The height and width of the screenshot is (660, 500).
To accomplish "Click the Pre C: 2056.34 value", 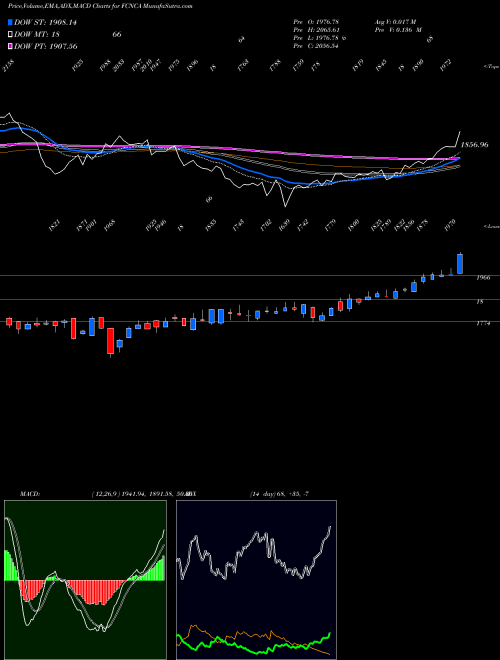I will [316, 46].
